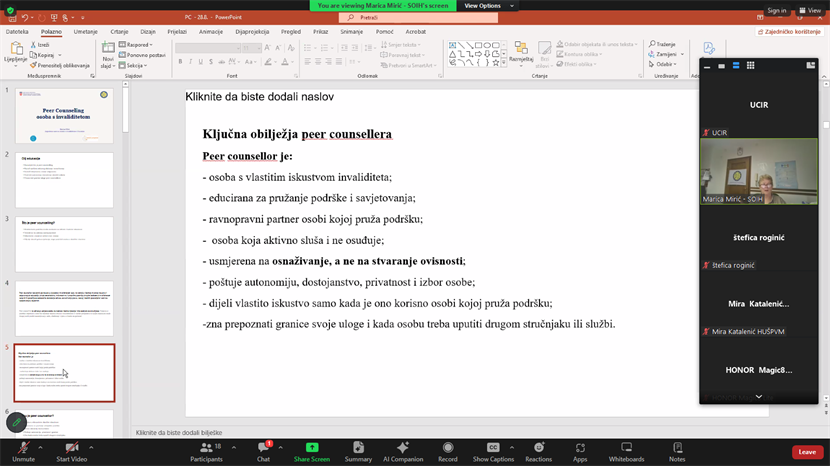The height and width of the screenshot is (466, 830).
Task: Click the undo icon in title bar
Action: [25, 17]
